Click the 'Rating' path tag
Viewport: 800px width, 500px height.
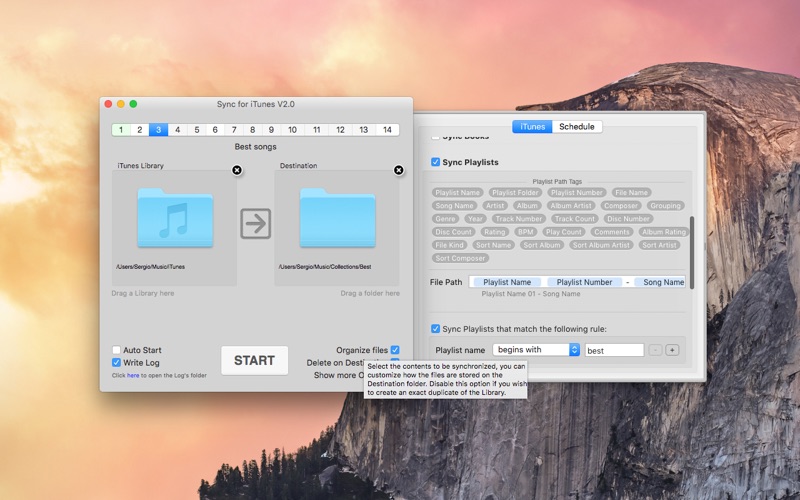point(494,232)
